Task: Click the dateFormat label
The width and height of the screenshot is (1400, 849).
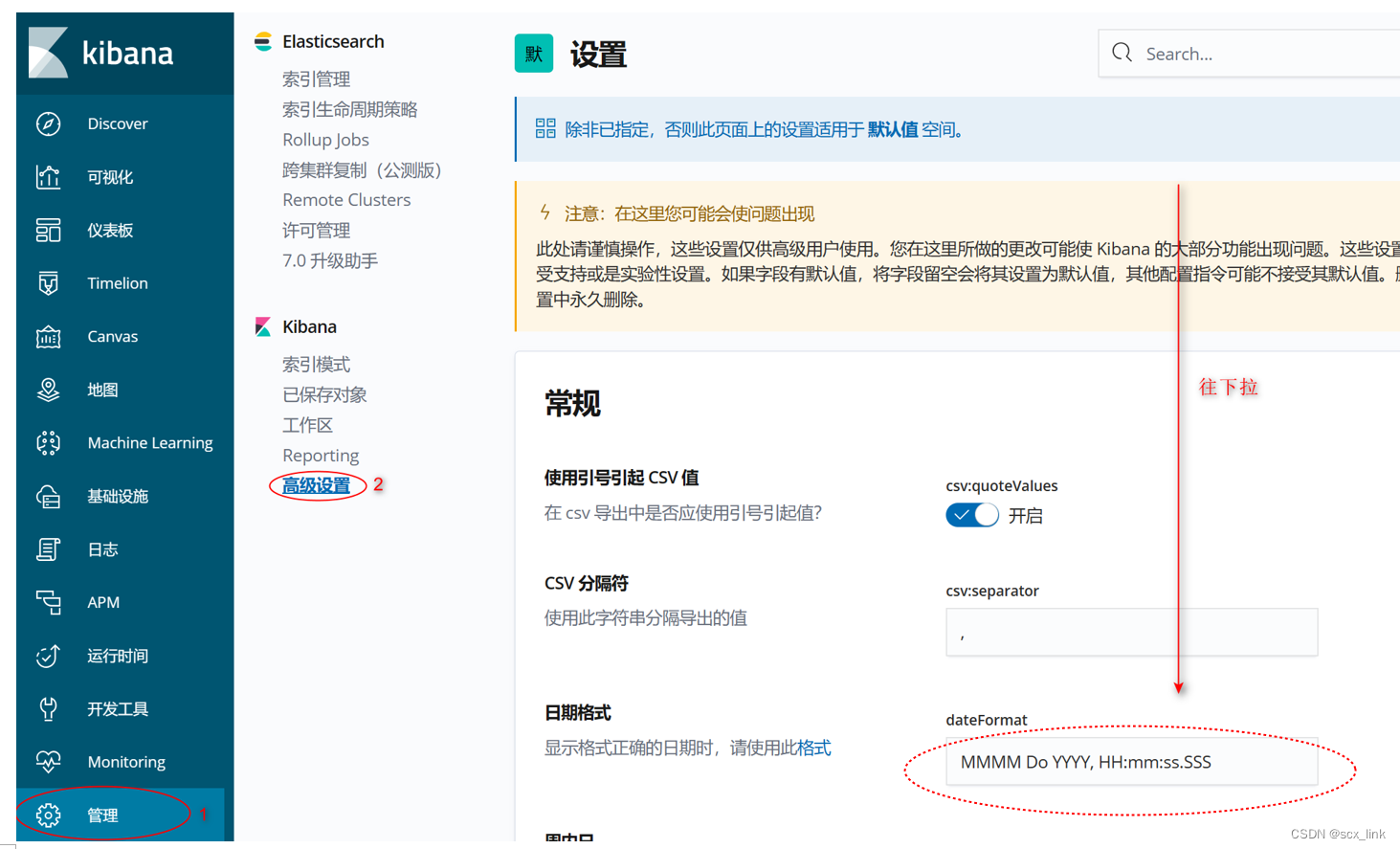Action: (987, 720)
